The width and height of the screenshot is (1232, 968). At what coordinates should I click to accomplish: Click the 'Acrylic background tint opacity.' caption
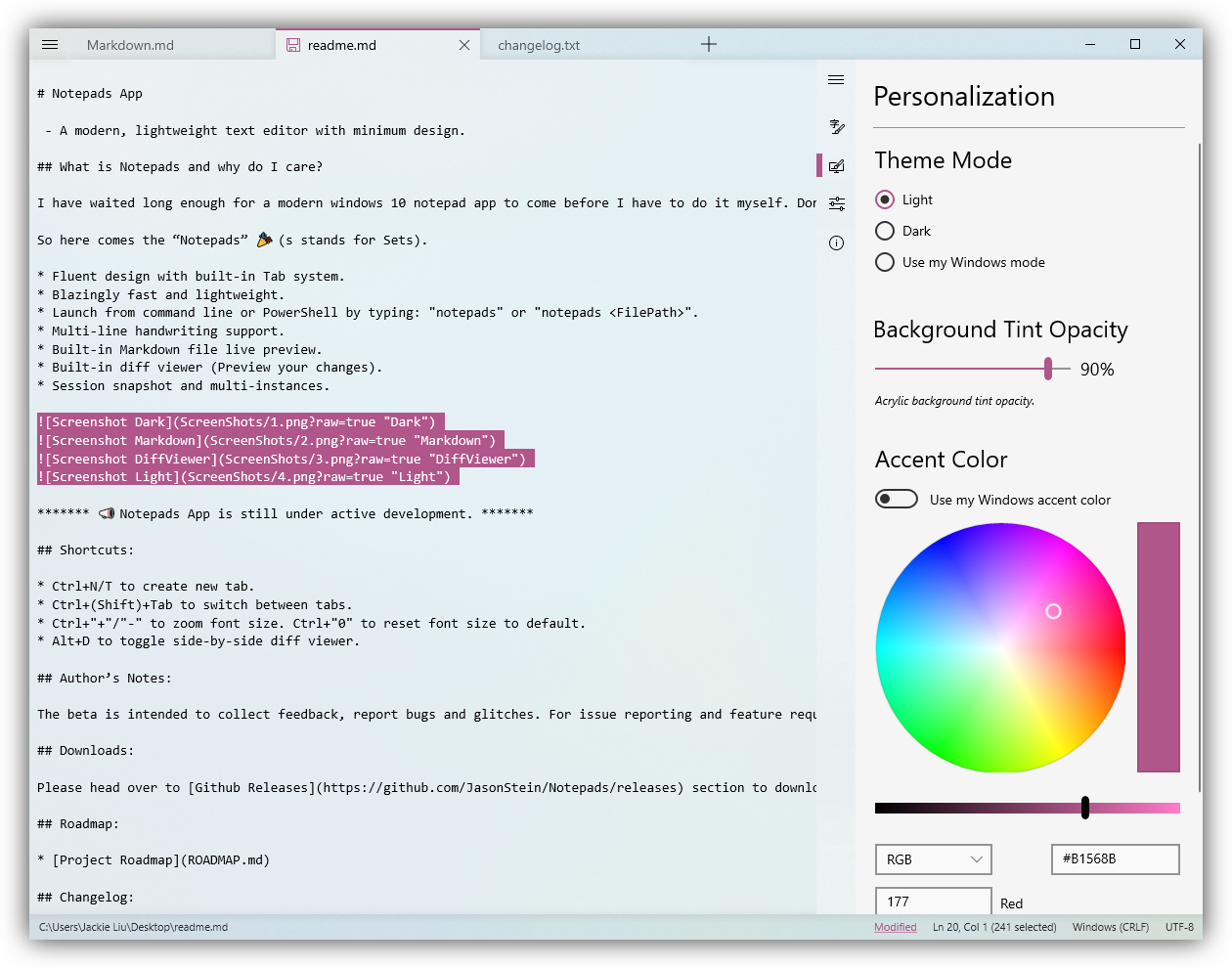point(954,401)
